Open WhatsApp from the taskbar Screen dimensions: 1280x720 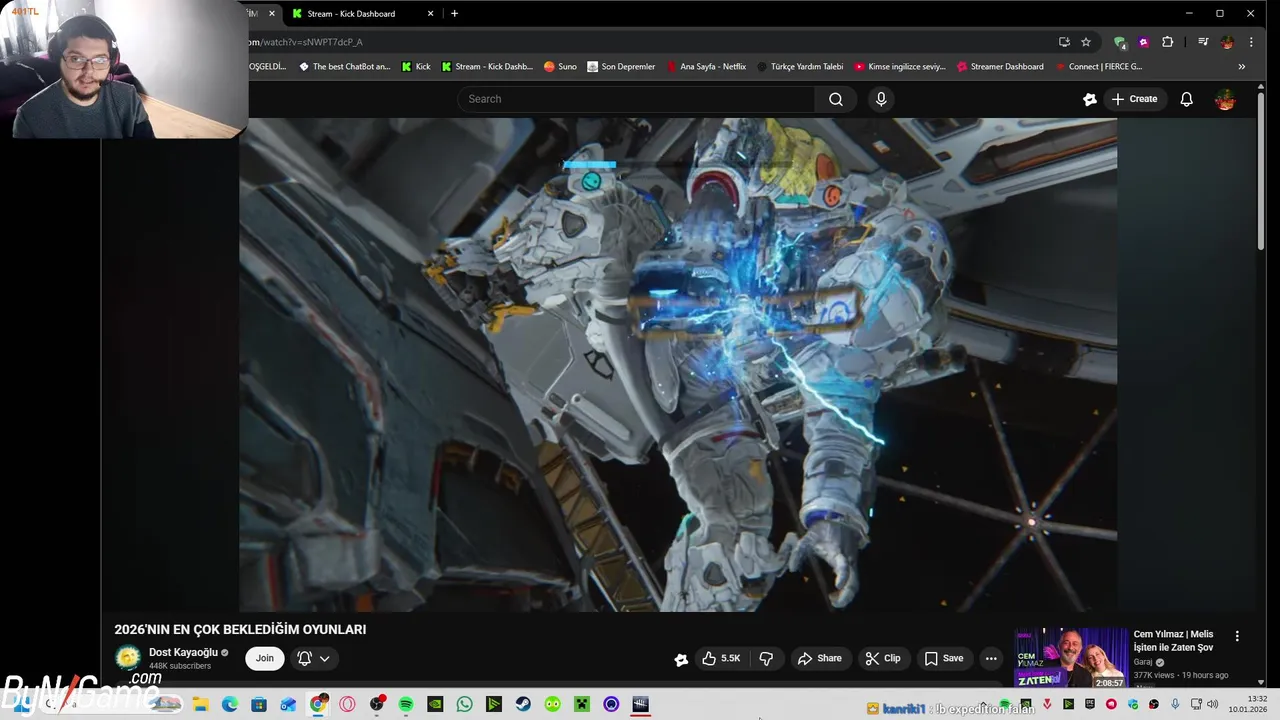pyautogui.click(x=464, y=704)
